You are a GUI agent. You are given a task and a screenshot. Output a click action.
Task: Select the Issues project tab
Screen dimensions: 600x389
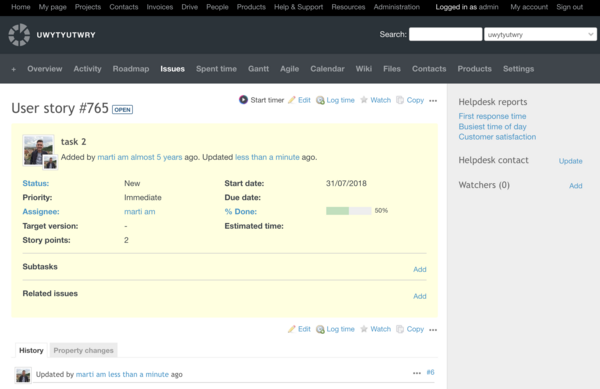click(x=173, y=69)
